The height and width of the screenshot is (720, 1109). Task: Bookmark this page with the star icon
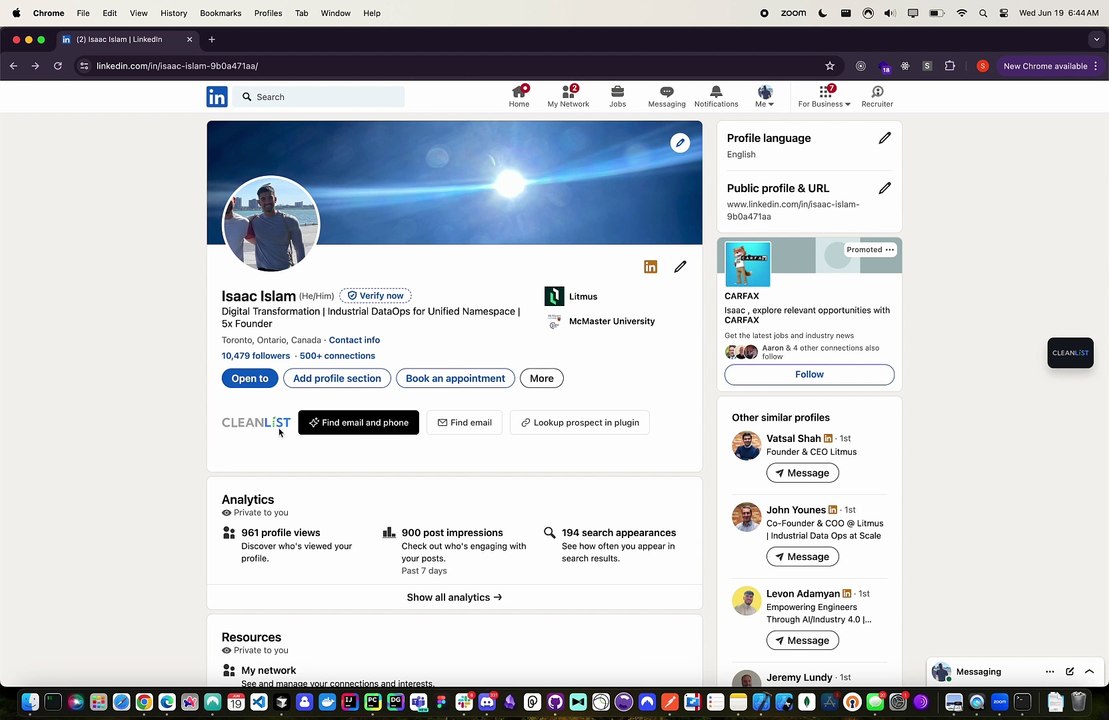point(830,66)
